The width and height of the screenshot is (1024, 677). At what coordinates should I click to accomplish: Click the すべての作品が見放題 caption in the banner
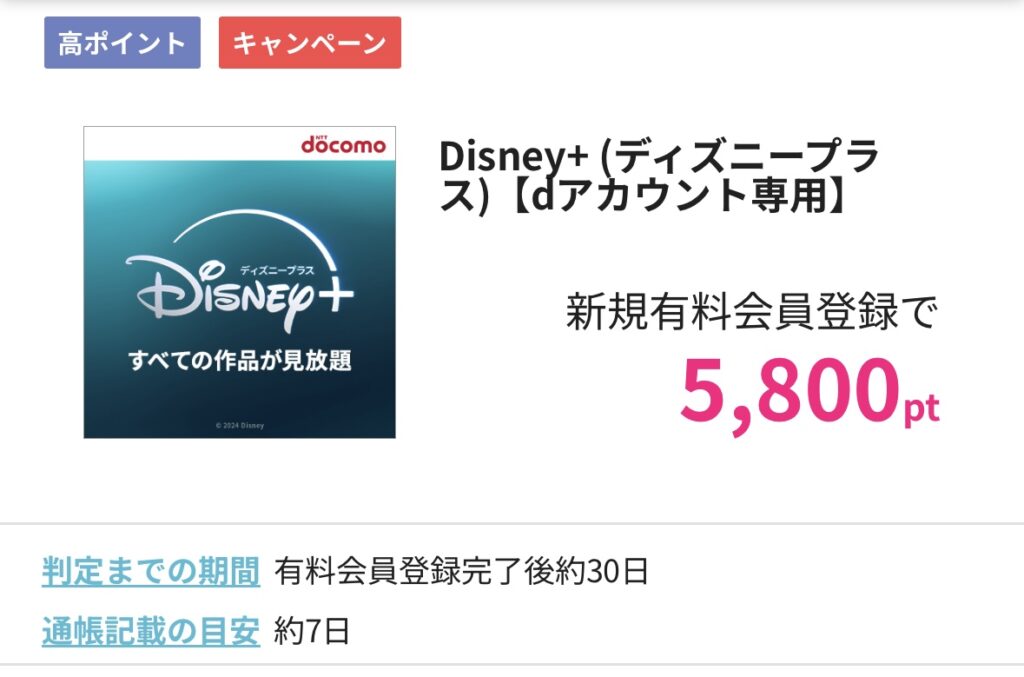(240, 360)
